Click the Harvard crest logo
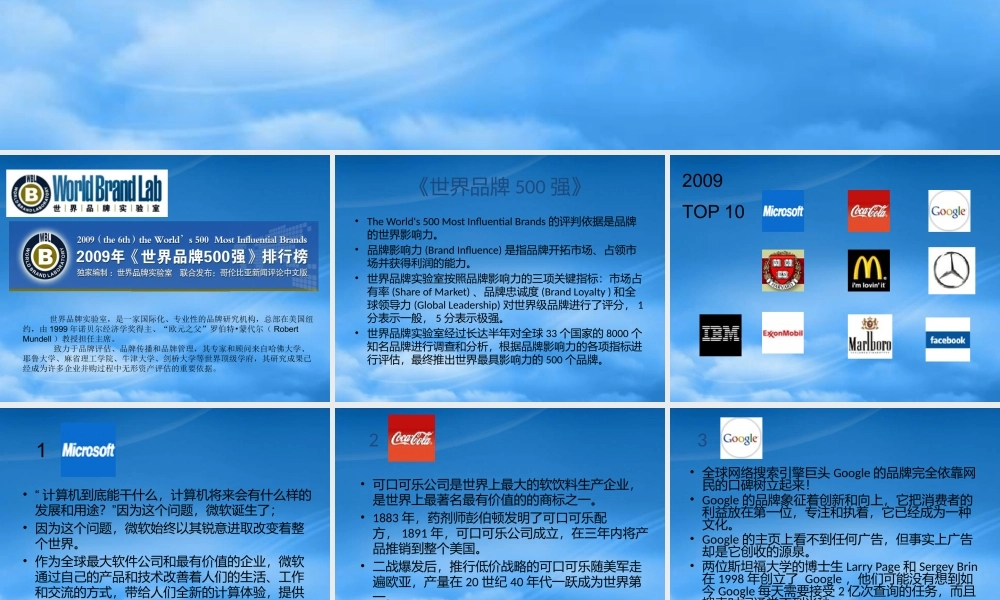1000x600 pixels. [783, 271]
